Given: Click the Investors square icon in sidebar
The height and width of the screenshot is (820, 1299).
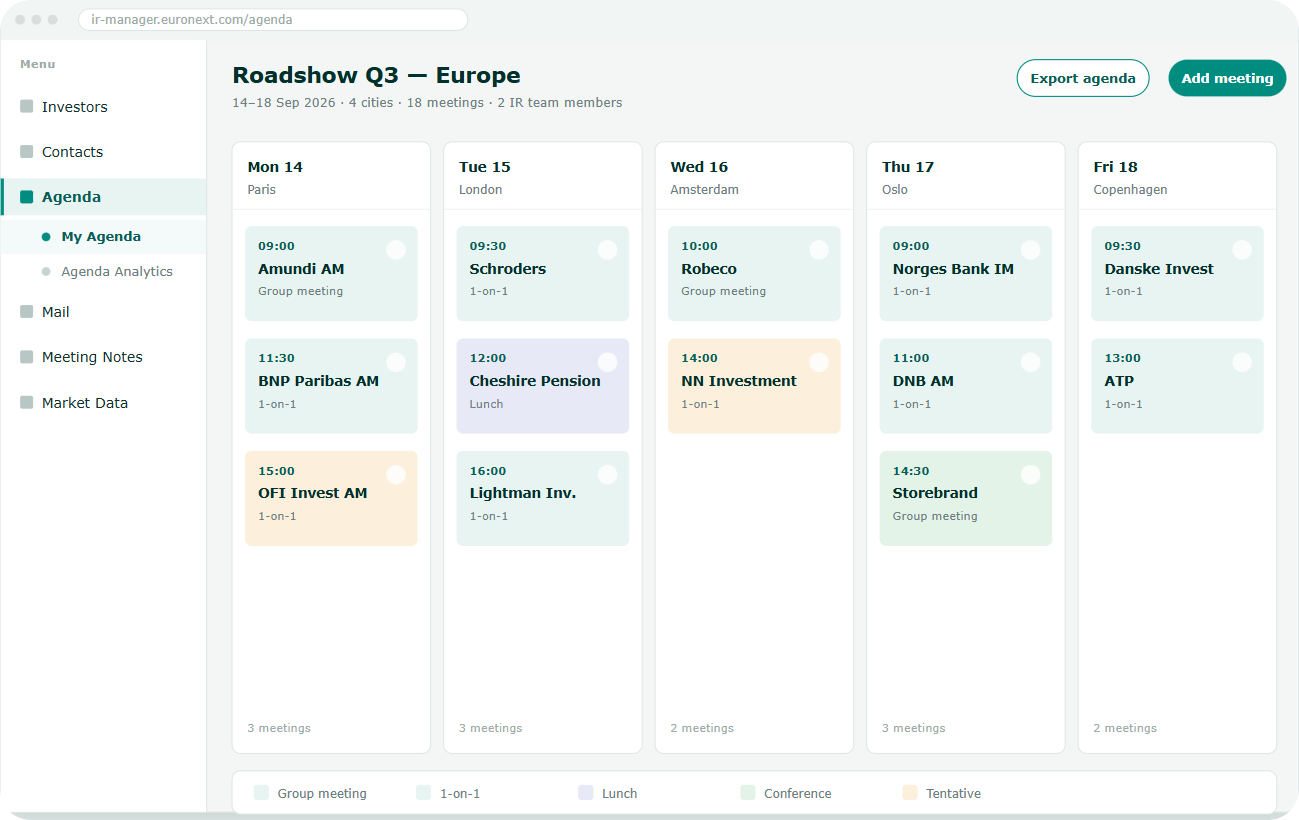Looking at the screenshot, I should pos(27,107).
